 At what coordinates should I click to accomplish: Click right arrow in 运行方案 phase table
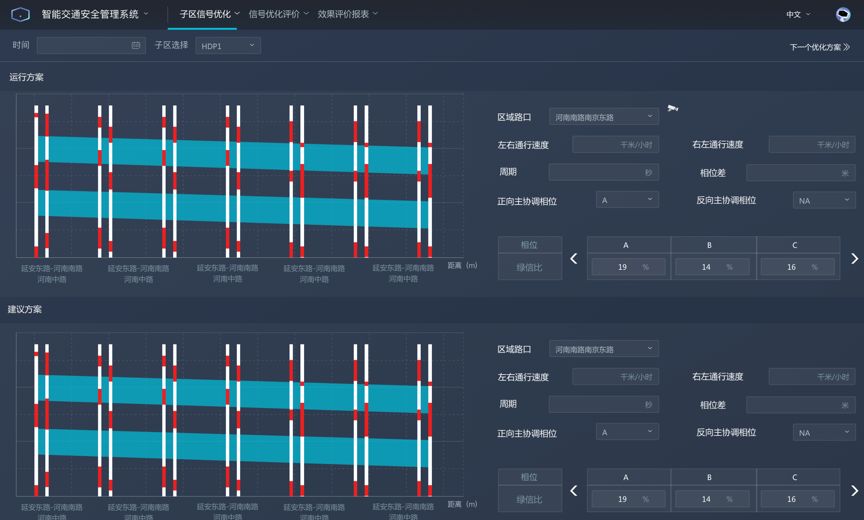854,258
